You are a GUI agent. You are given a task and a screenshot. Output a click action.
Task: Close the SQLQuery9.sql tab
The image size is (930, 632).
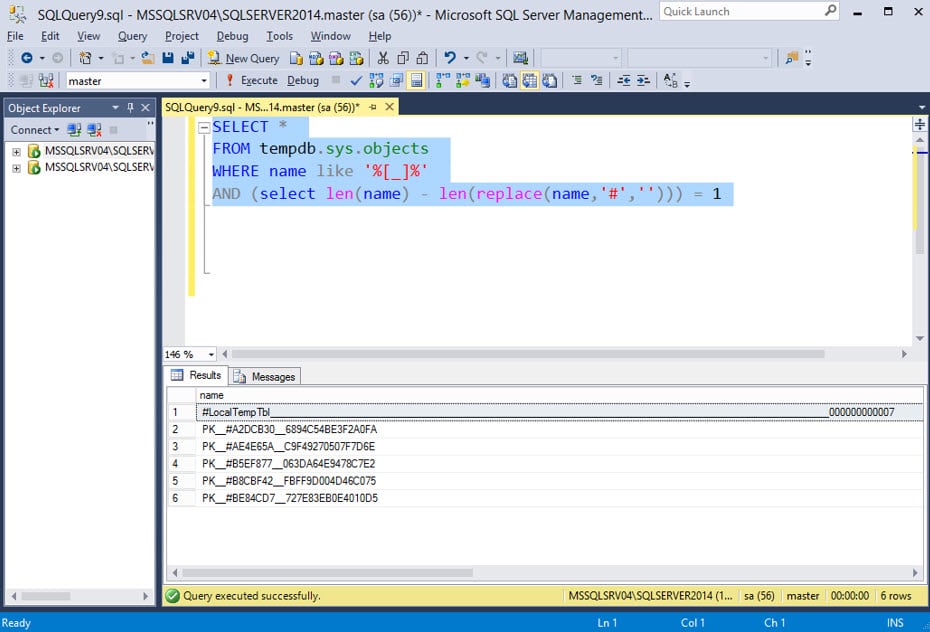390,107
